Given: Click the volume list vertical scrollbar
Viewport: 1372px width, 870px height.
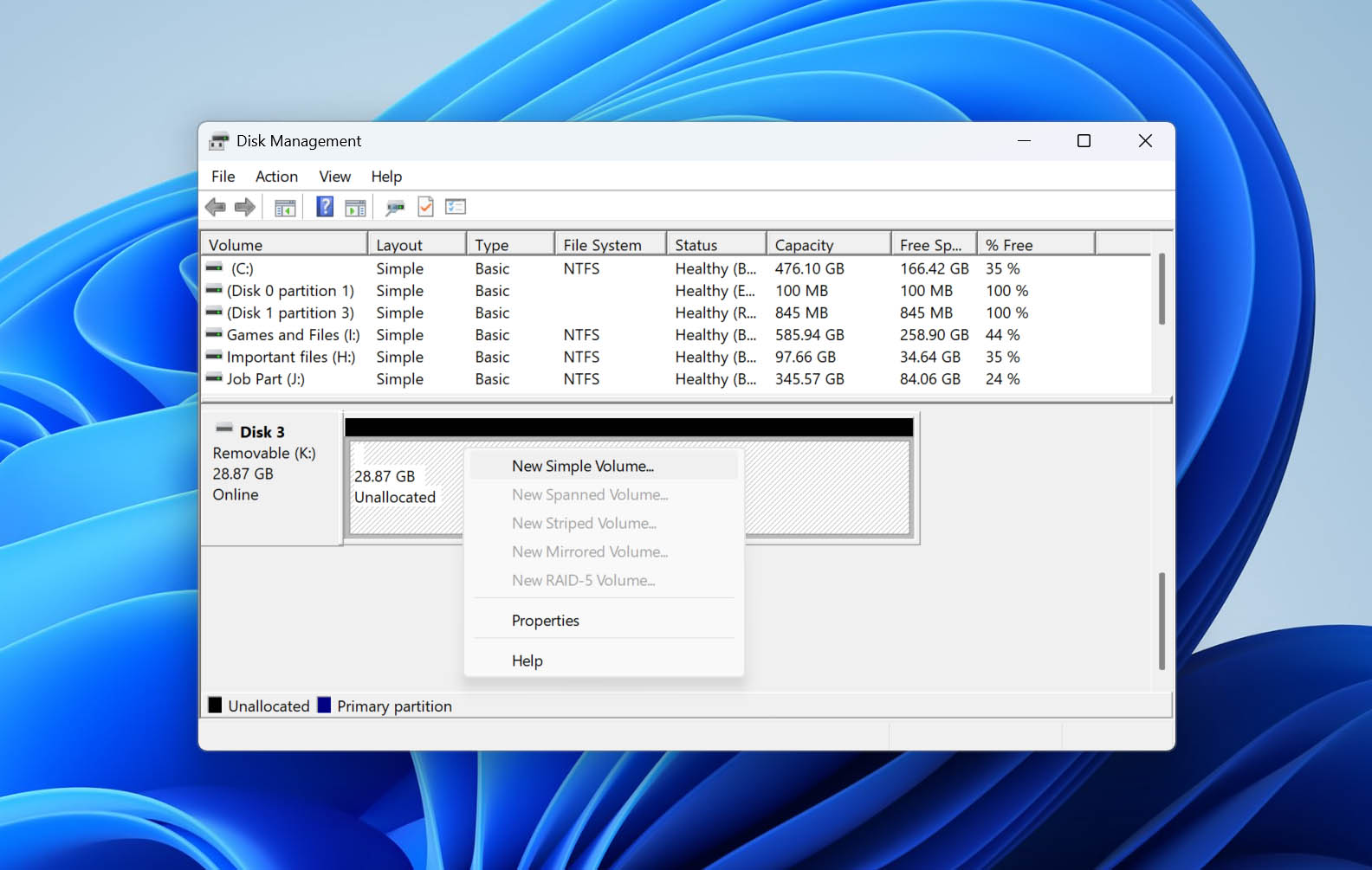Looking at the screenshot, I should 1162,289.
